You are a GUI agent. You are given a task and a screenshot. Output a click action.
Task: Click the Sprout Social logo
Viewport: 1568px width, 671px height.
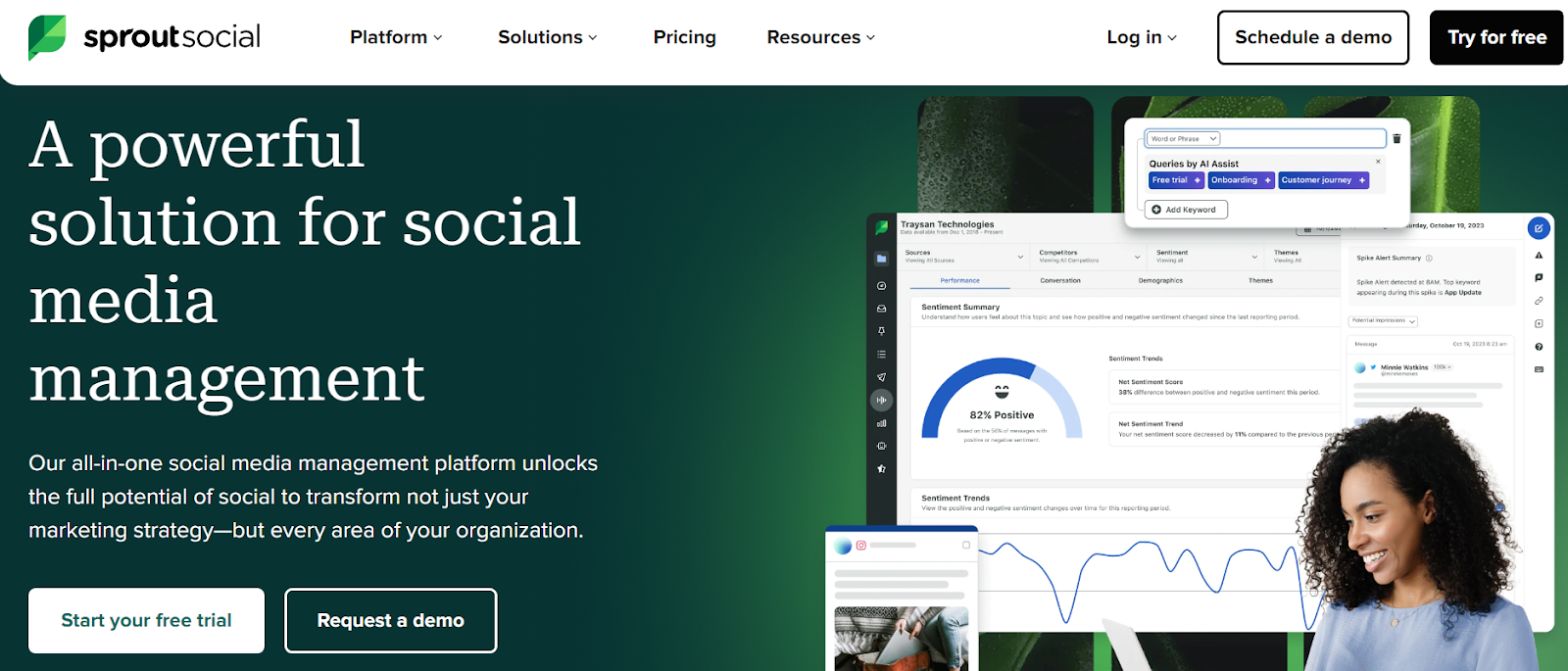(x=144, y=37)
